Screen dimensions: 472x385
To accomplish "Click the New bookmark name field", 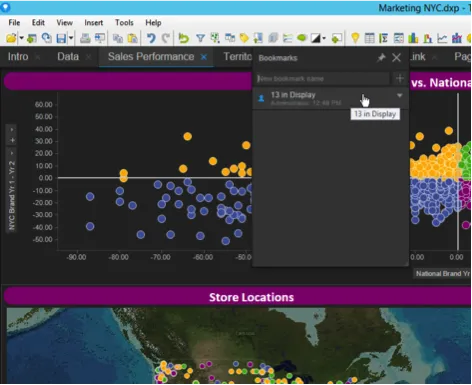I will tap(322, 78).
